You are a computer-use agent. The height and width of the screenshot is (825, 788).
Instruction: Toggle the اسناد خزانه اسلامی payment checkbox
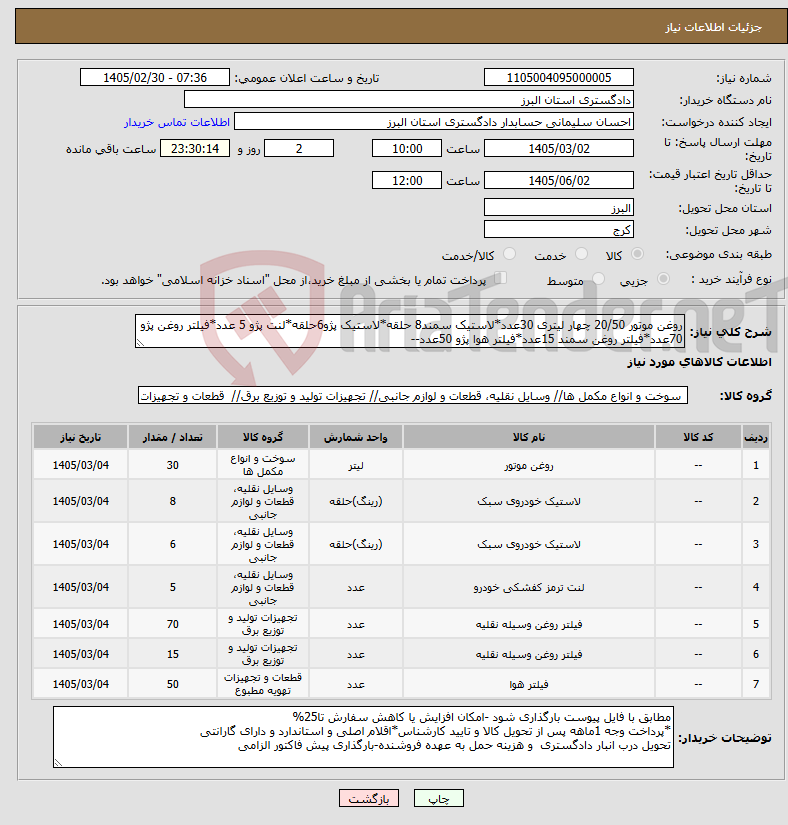(x=501, y=278)
